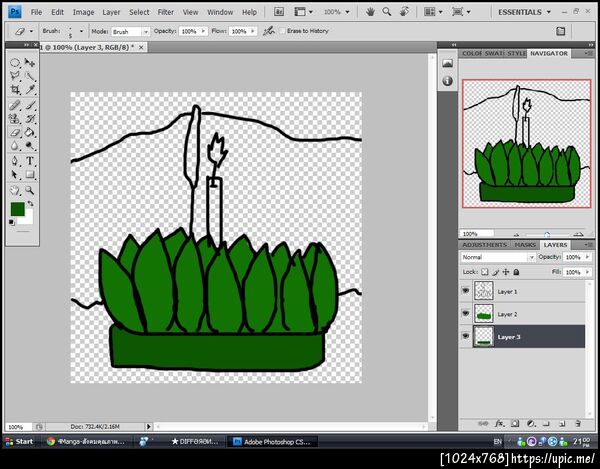Pick the Paint Bucket tool
Screen dimensions: 600x469
pyautogui.click(x=30, y=132)
